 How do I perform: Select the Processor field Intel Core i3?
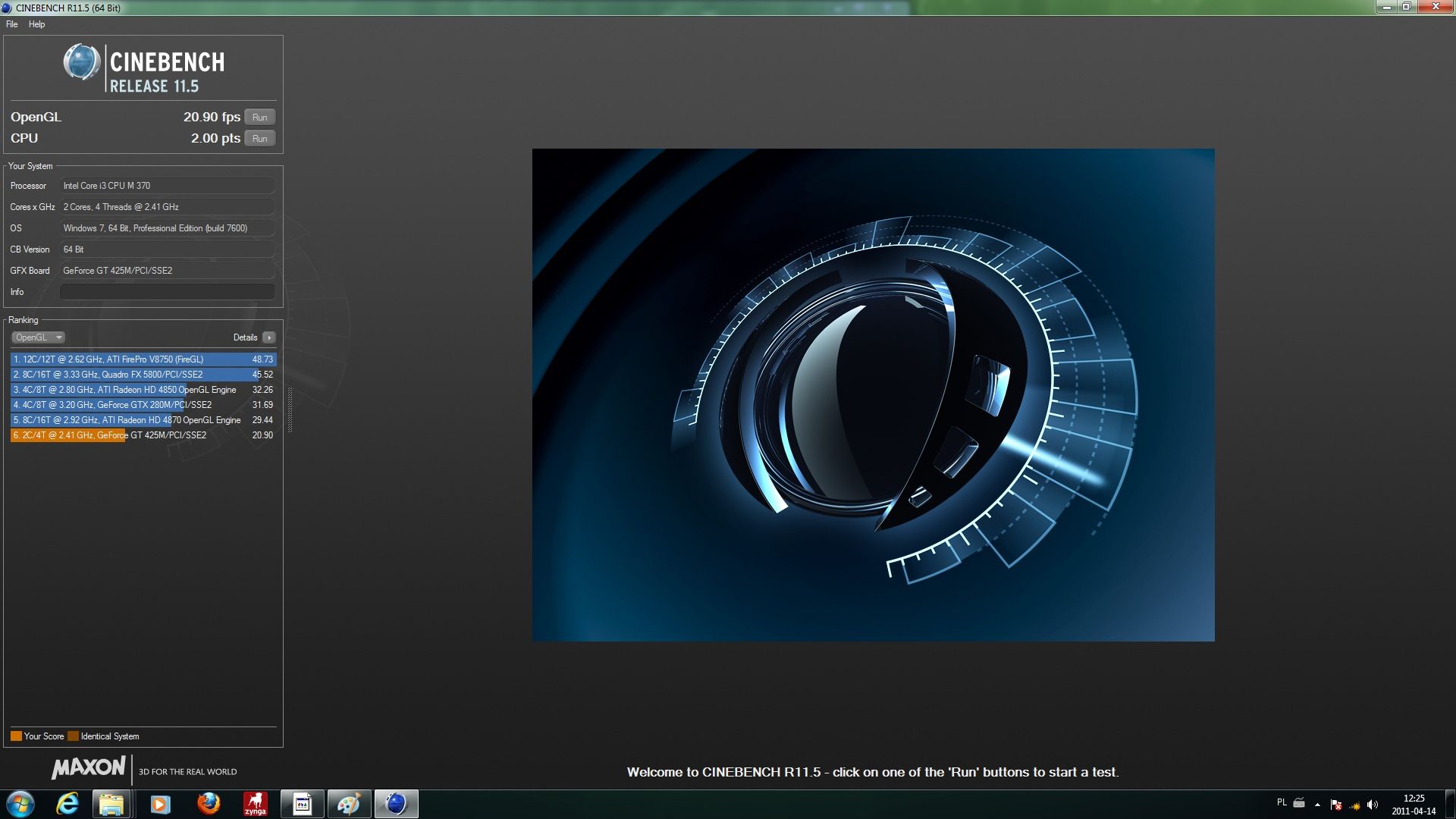click(x=168, y=186)
